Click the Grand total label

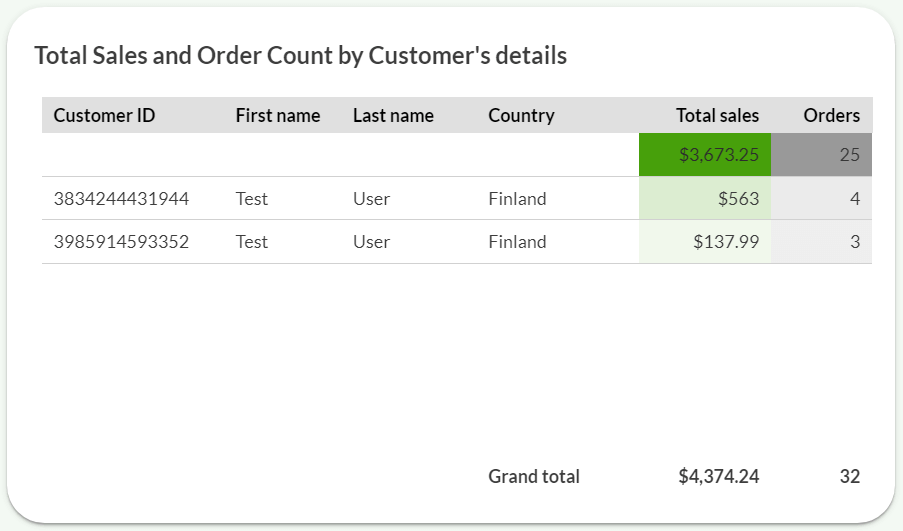[x=534, y=476]
